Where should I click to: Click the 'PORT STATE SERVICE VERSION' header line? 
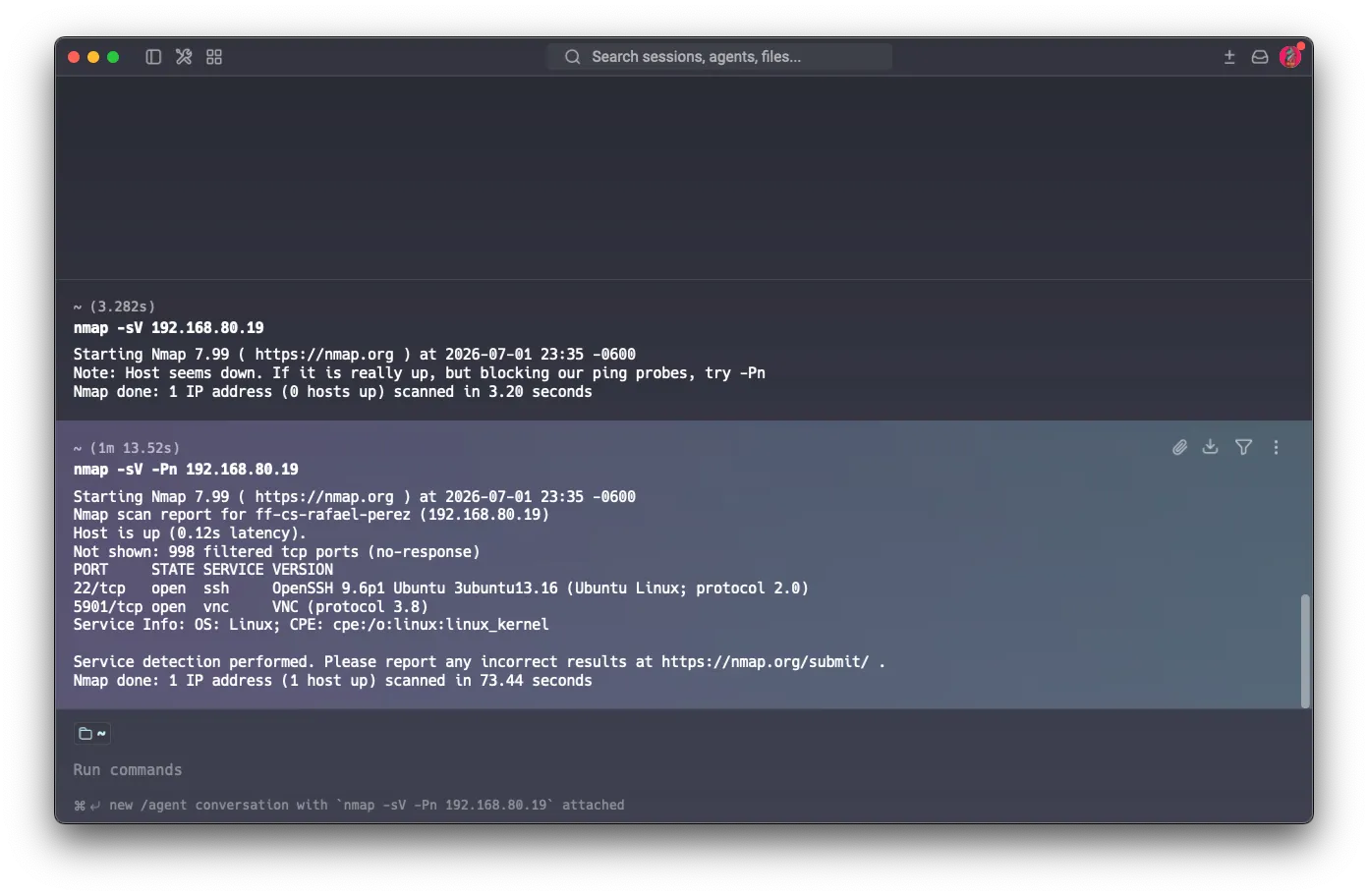coord(203,570)
